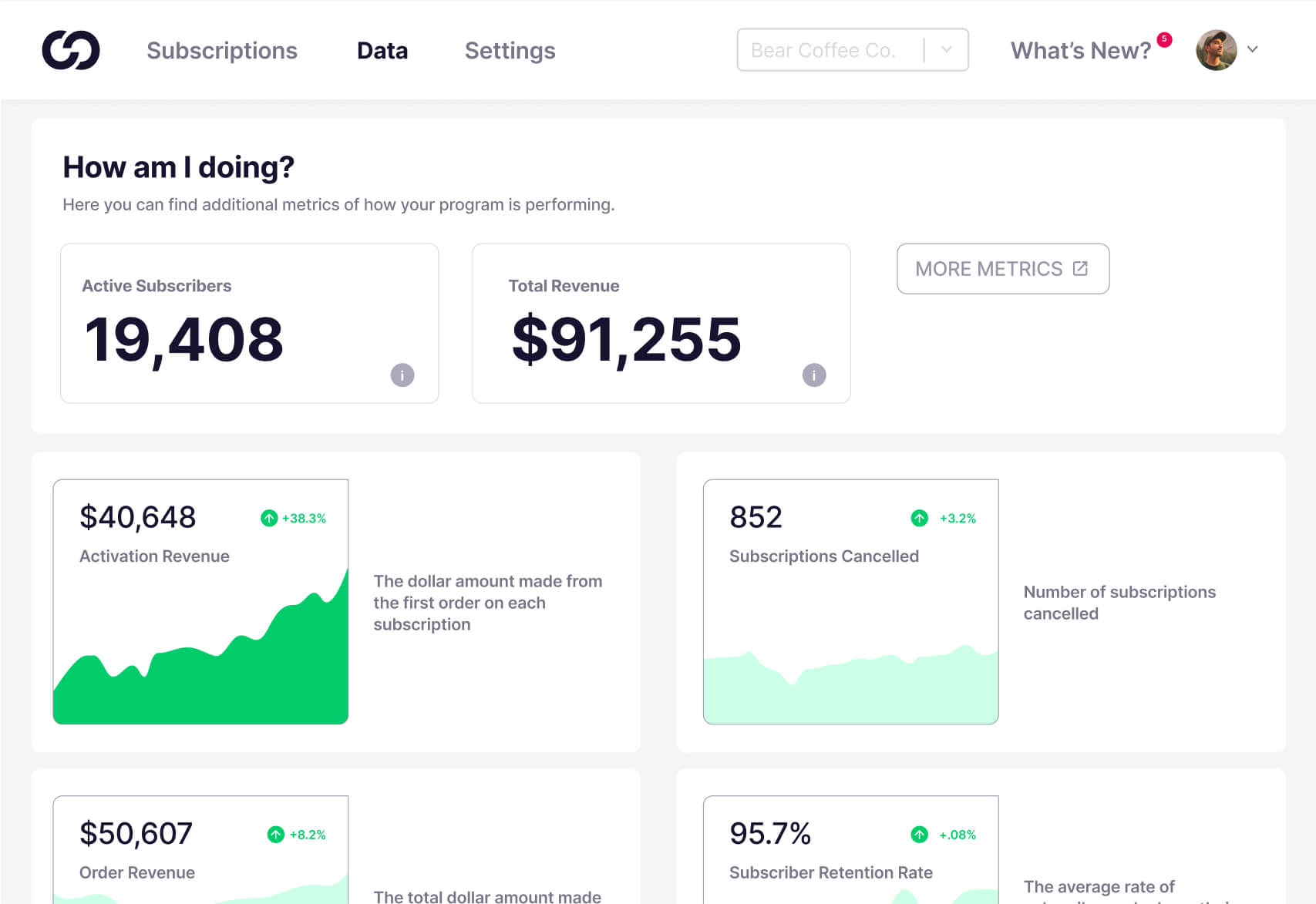Click the +8.2% change percentage
The height and width of the screenshot is (904, 1316).
coord(308,835)
